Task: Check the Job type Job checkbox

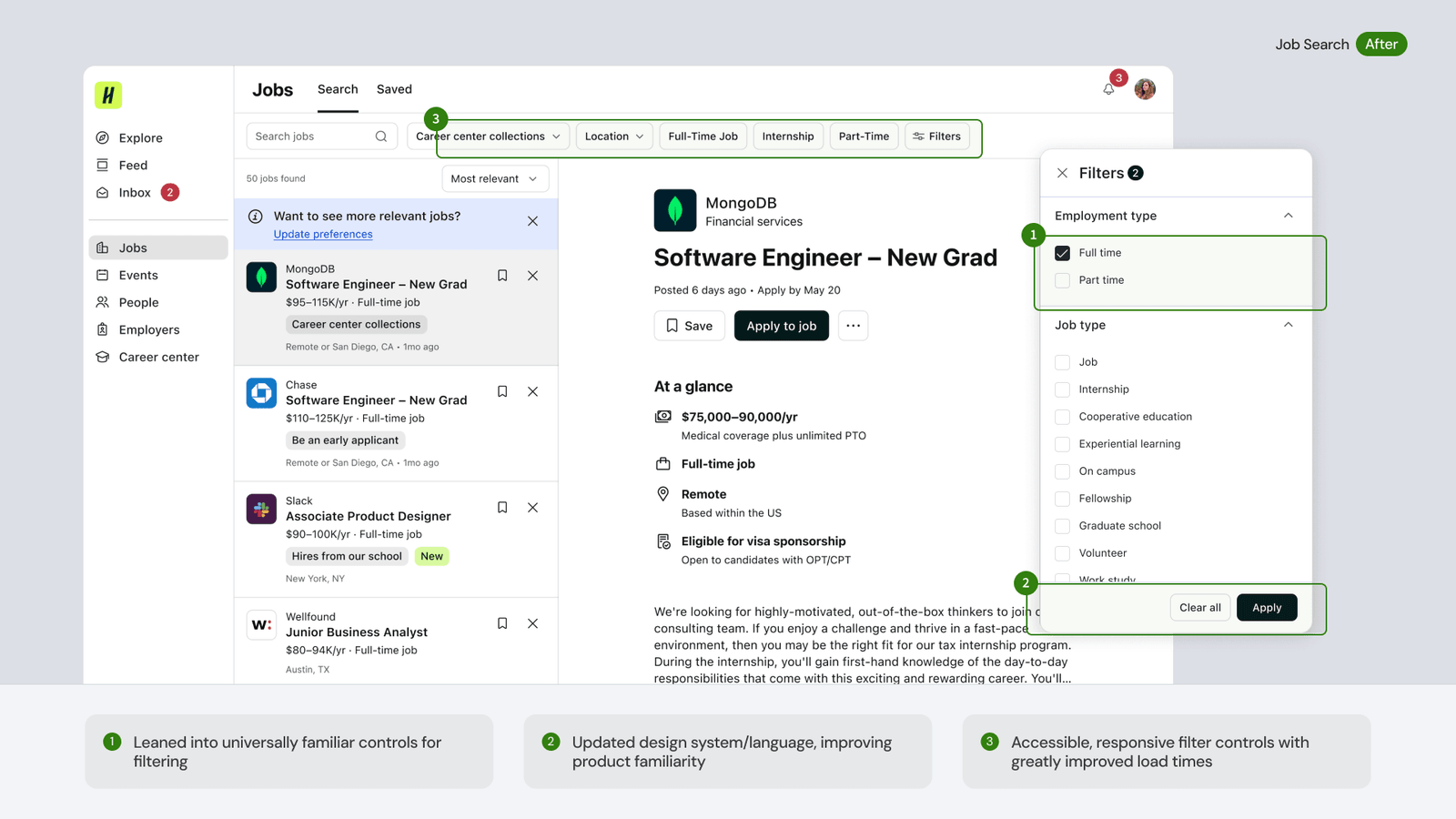Action: (1062, 362)
